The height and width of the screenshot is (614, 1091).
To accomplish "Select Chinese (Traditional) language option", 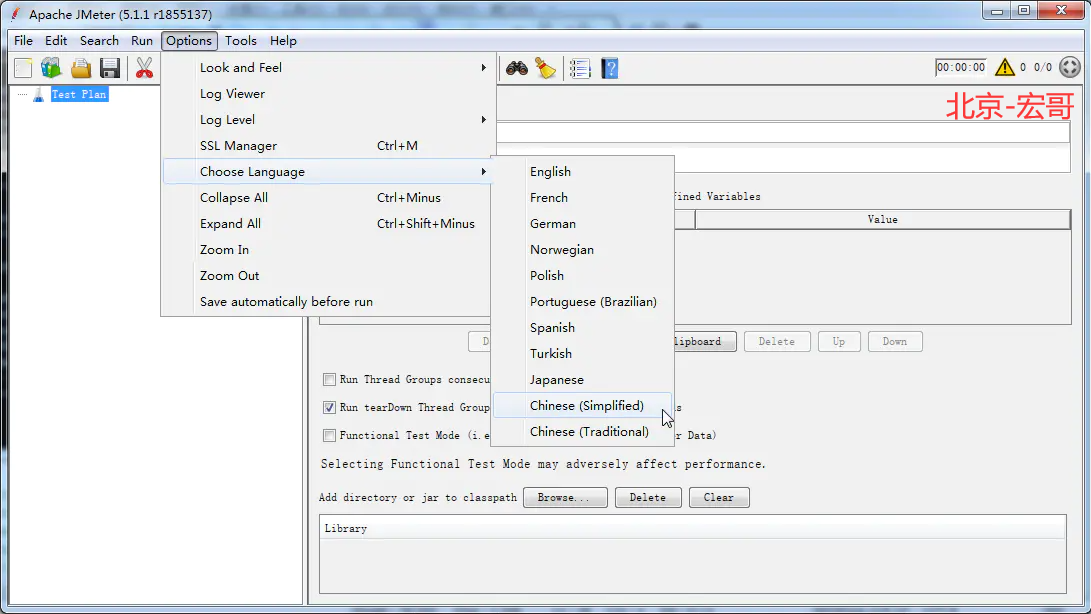I will click(x=582, y=432).
